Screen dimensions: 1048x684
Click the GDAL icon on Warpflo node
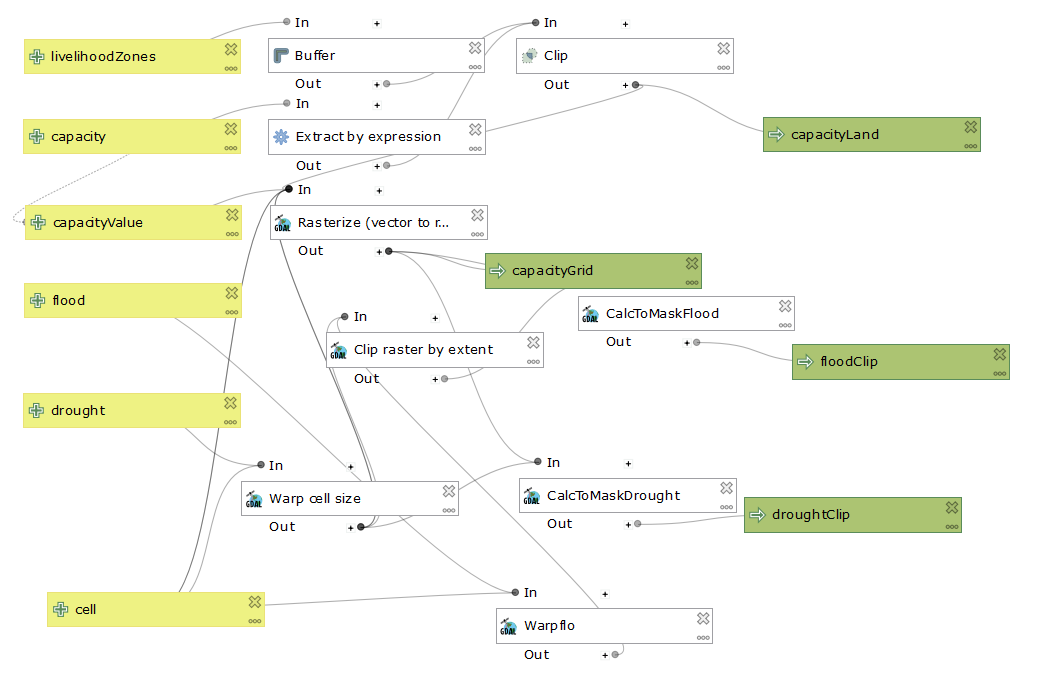[x=509, y=627]
